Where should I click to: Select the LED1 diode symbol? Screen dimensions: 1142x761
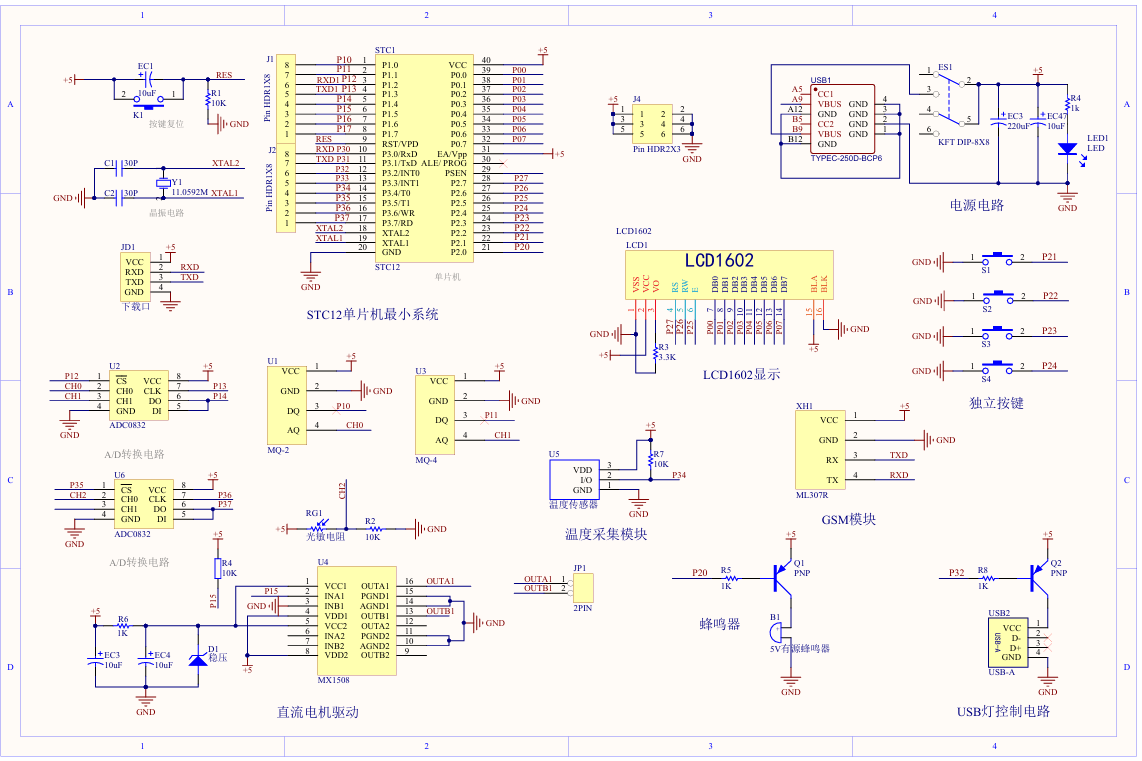pos(1067,149)
